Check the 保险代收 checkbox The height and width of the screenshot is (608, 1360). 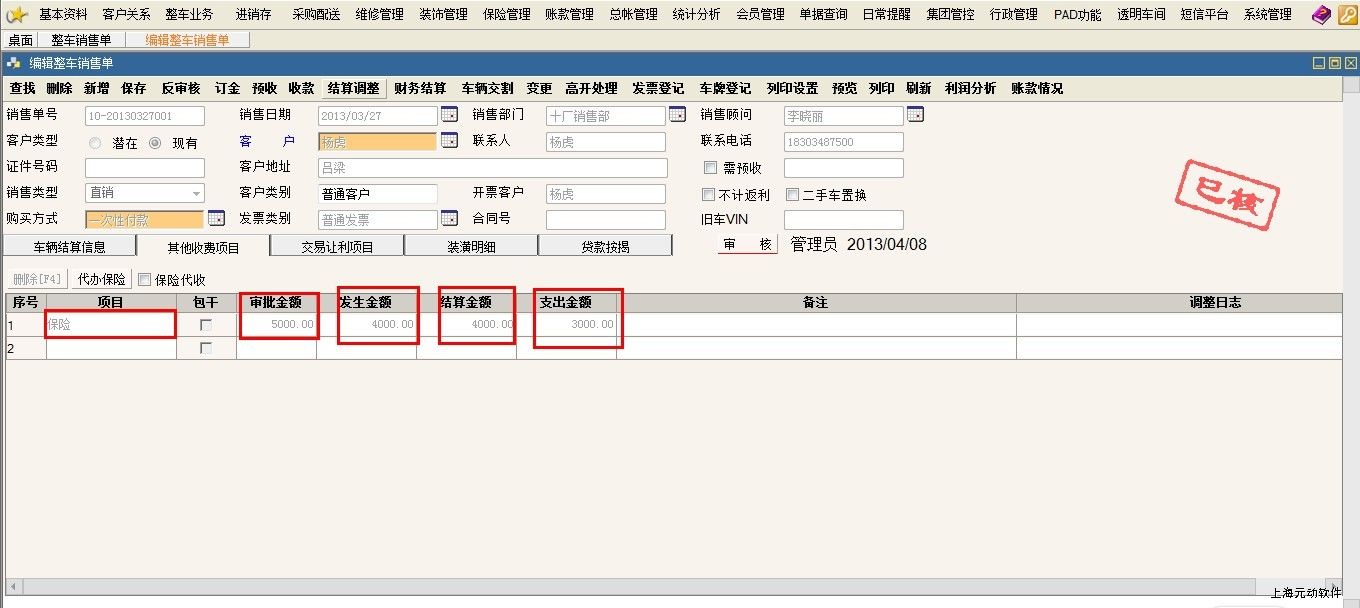tap(145, 280)
